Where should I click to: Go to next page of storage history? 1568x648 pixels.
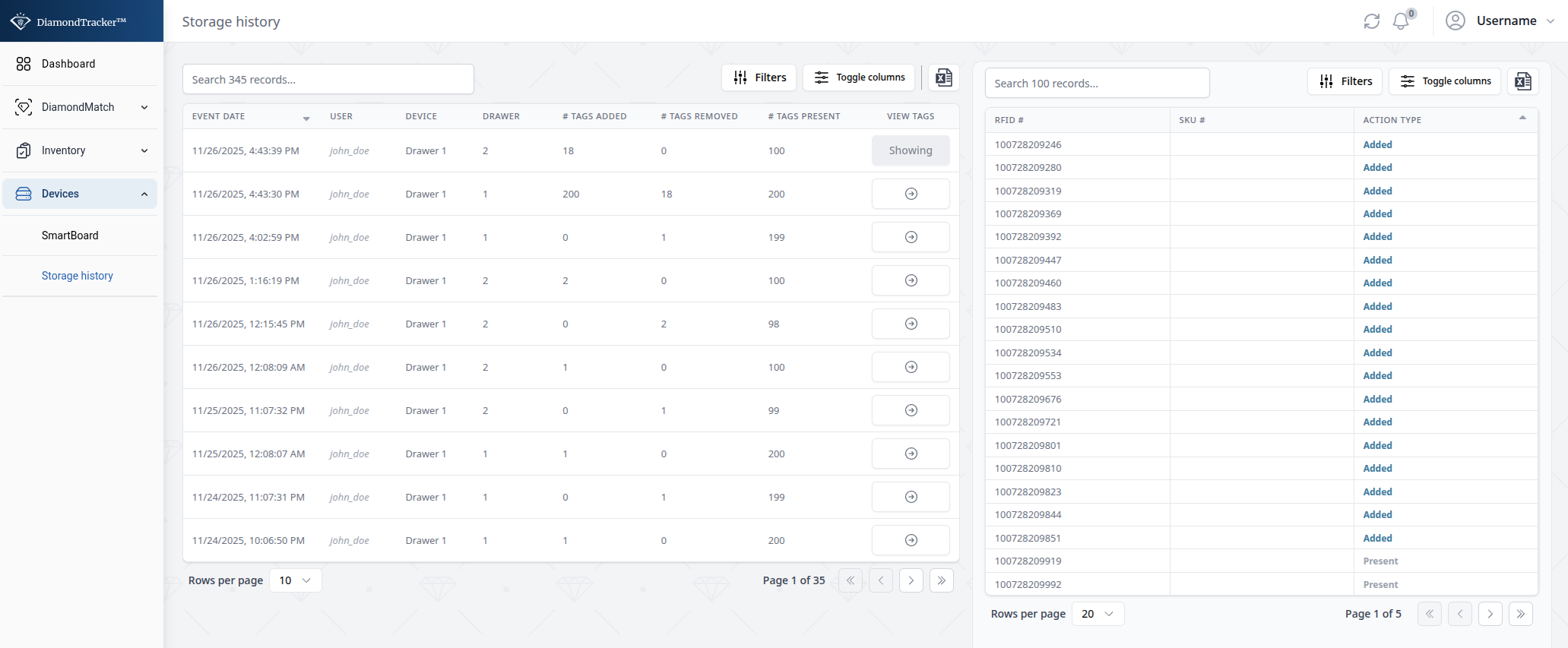coord(911,580)
